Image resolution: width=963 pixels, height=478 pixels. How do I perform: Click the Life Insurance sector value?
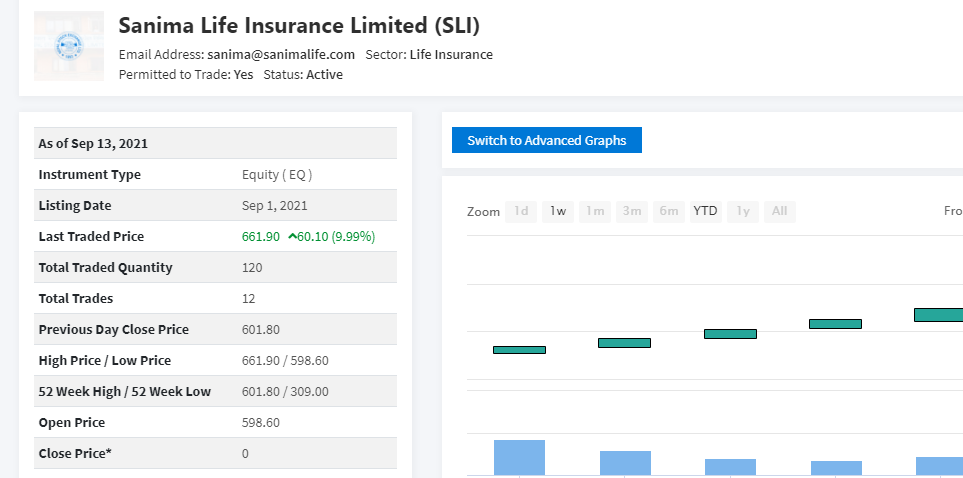[x=451, y=54]
